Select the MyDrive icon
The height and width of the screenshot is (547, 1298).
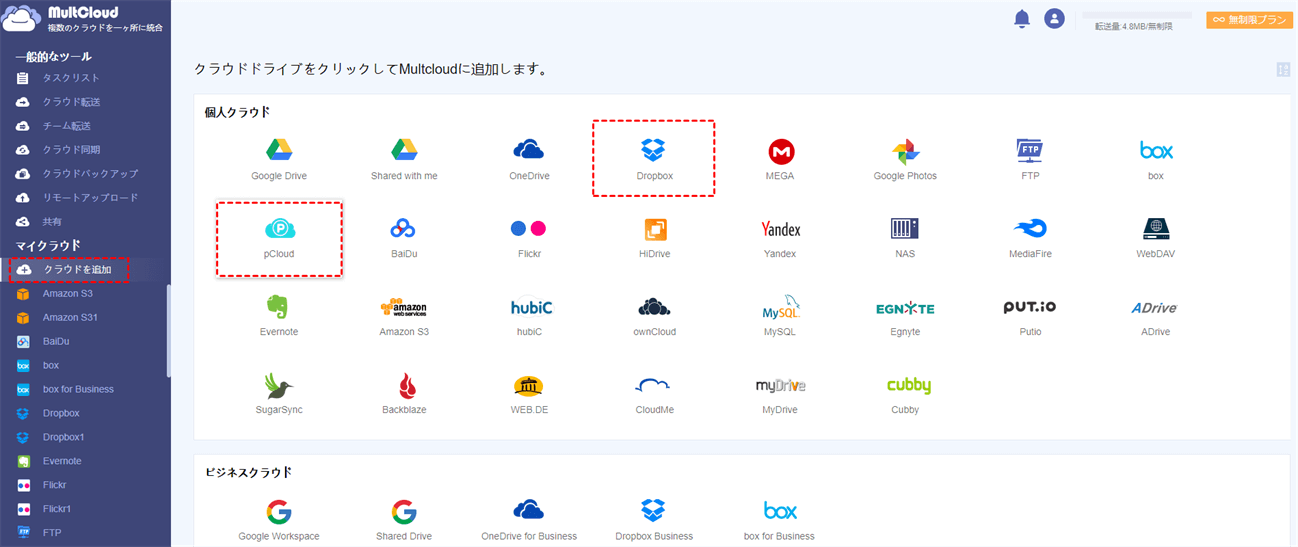coord(780,394)
